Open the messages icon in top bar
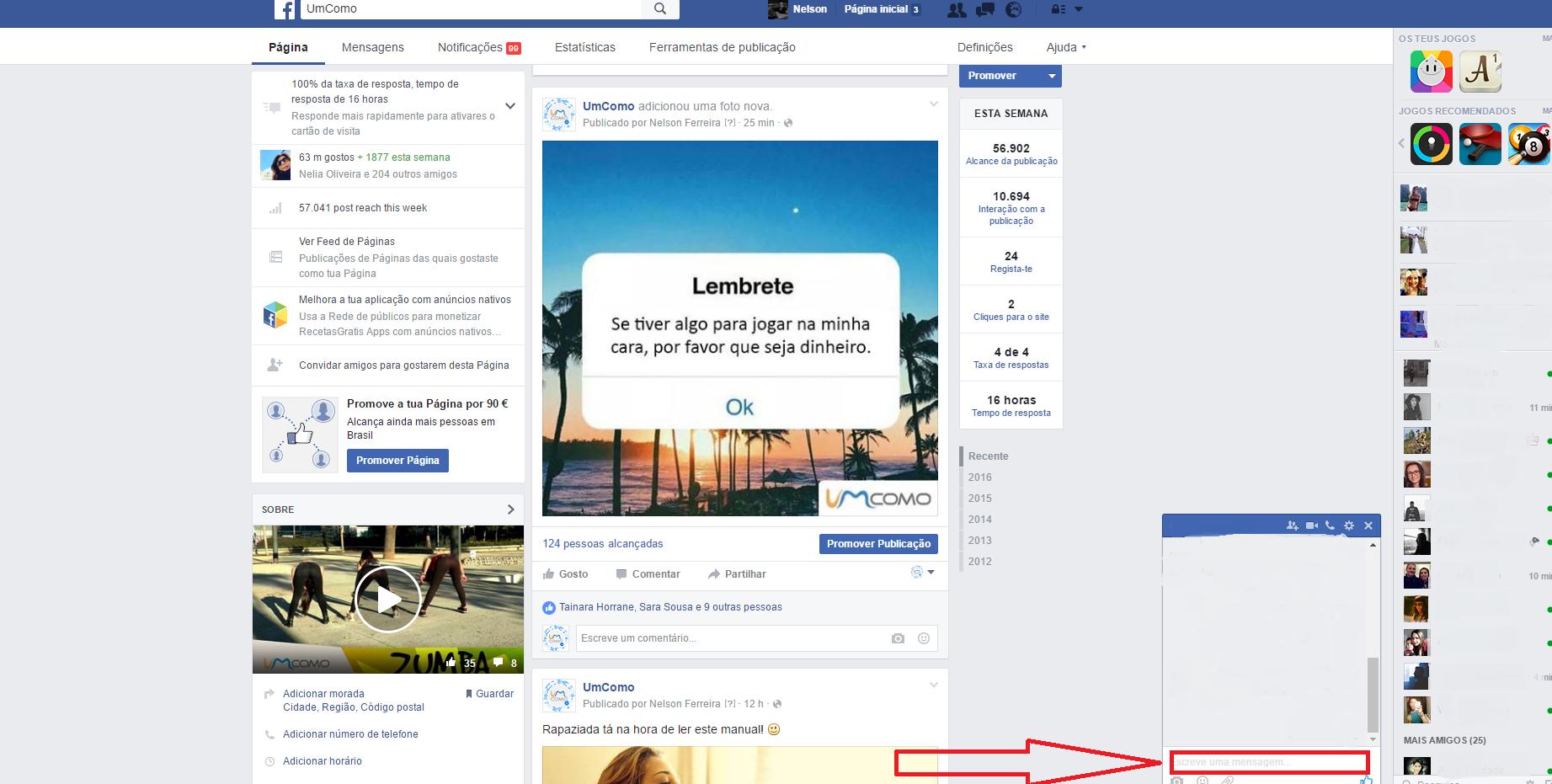The height and width of the screenshot is (784, 1552). tap(984, 10)
